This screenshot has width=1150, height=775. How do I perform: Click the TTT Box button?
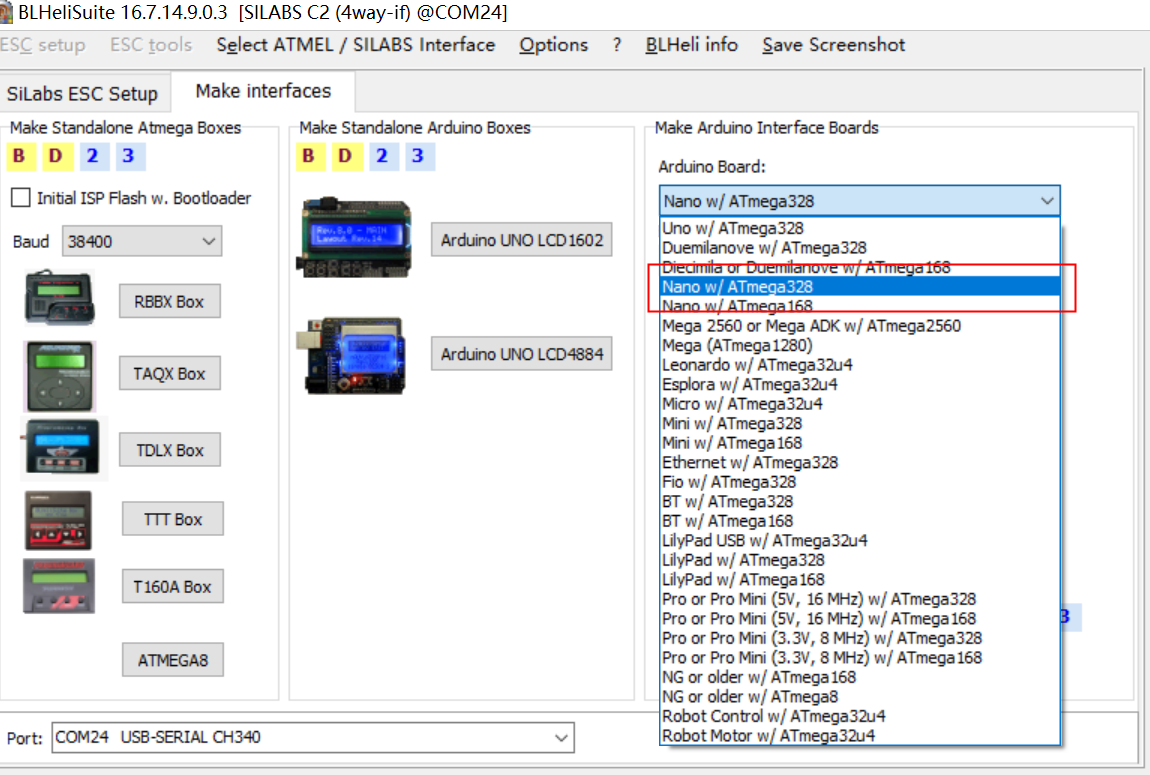click(173, 519)
